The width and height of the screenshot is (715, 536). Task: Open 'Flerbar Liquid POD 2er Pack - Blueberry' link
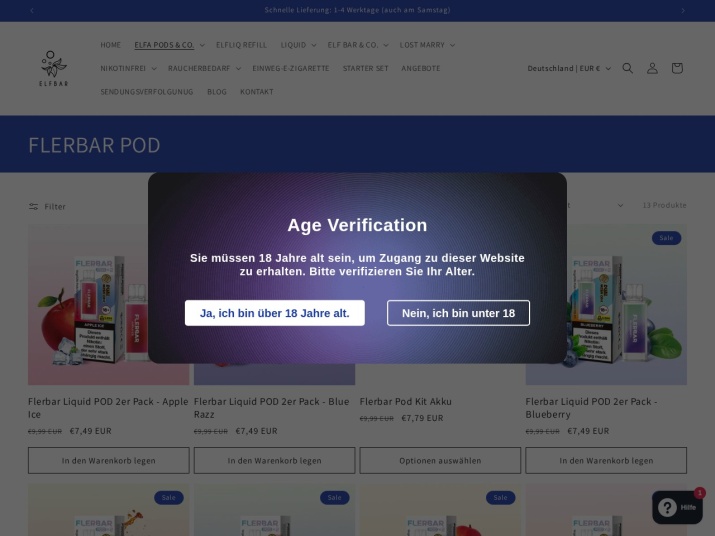(591, 408)
